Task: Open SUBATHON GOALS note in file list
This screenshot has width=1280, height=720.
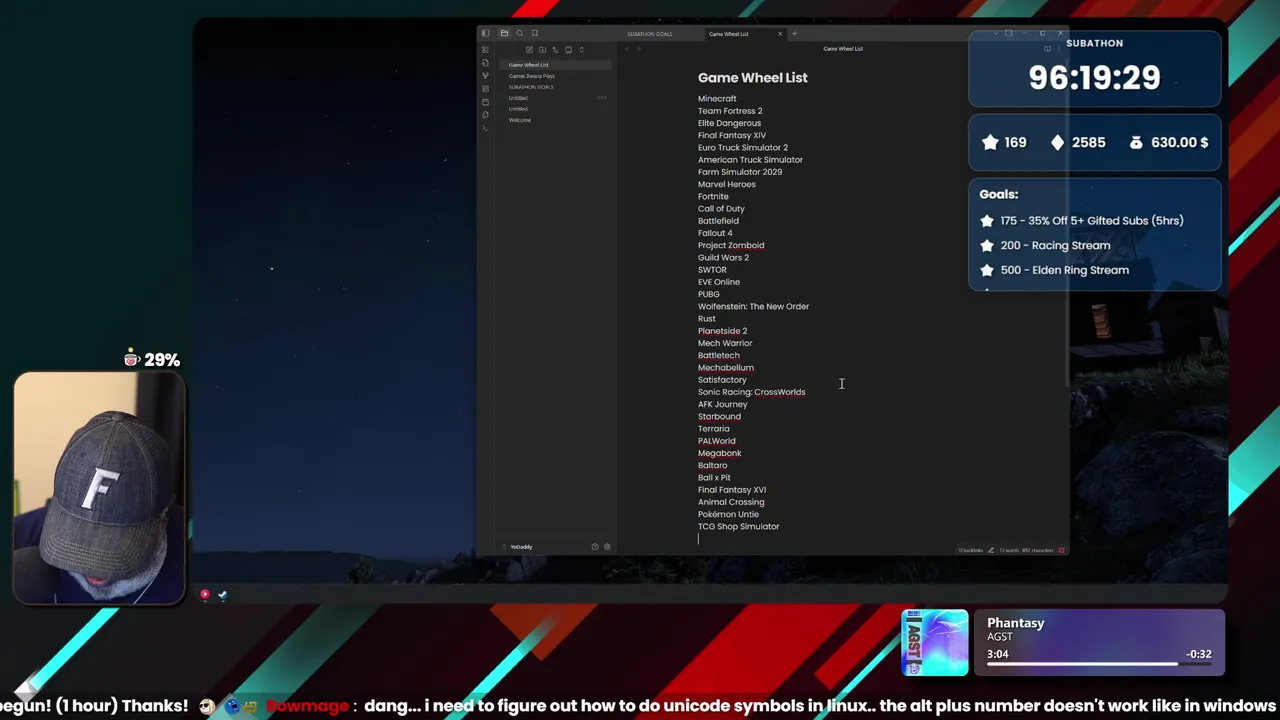Action: click(x=555, y=87)
